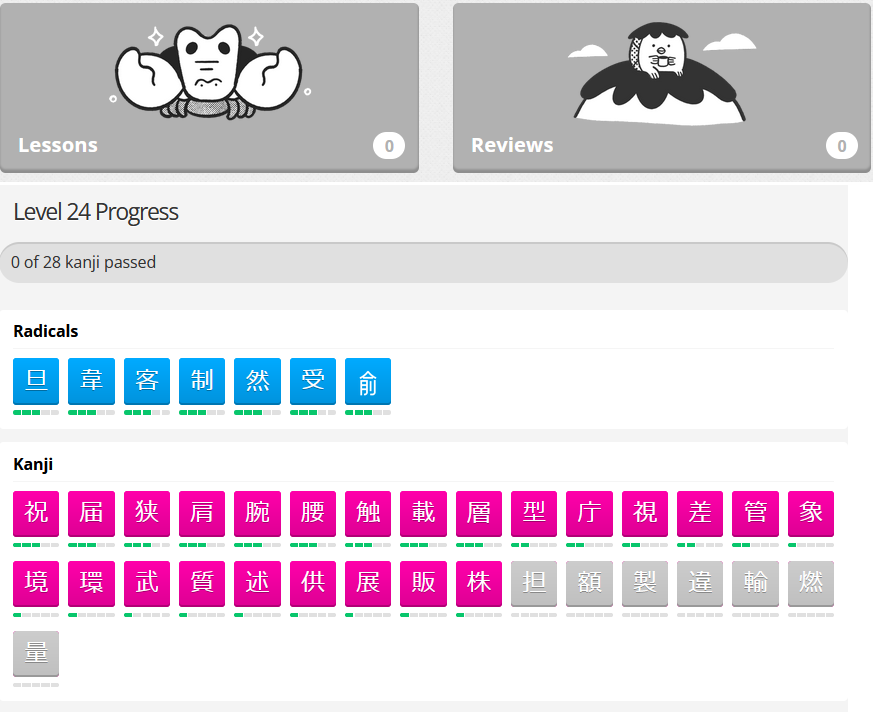
Task: Select the locked 輪 kanji tile
Action: 756,584
